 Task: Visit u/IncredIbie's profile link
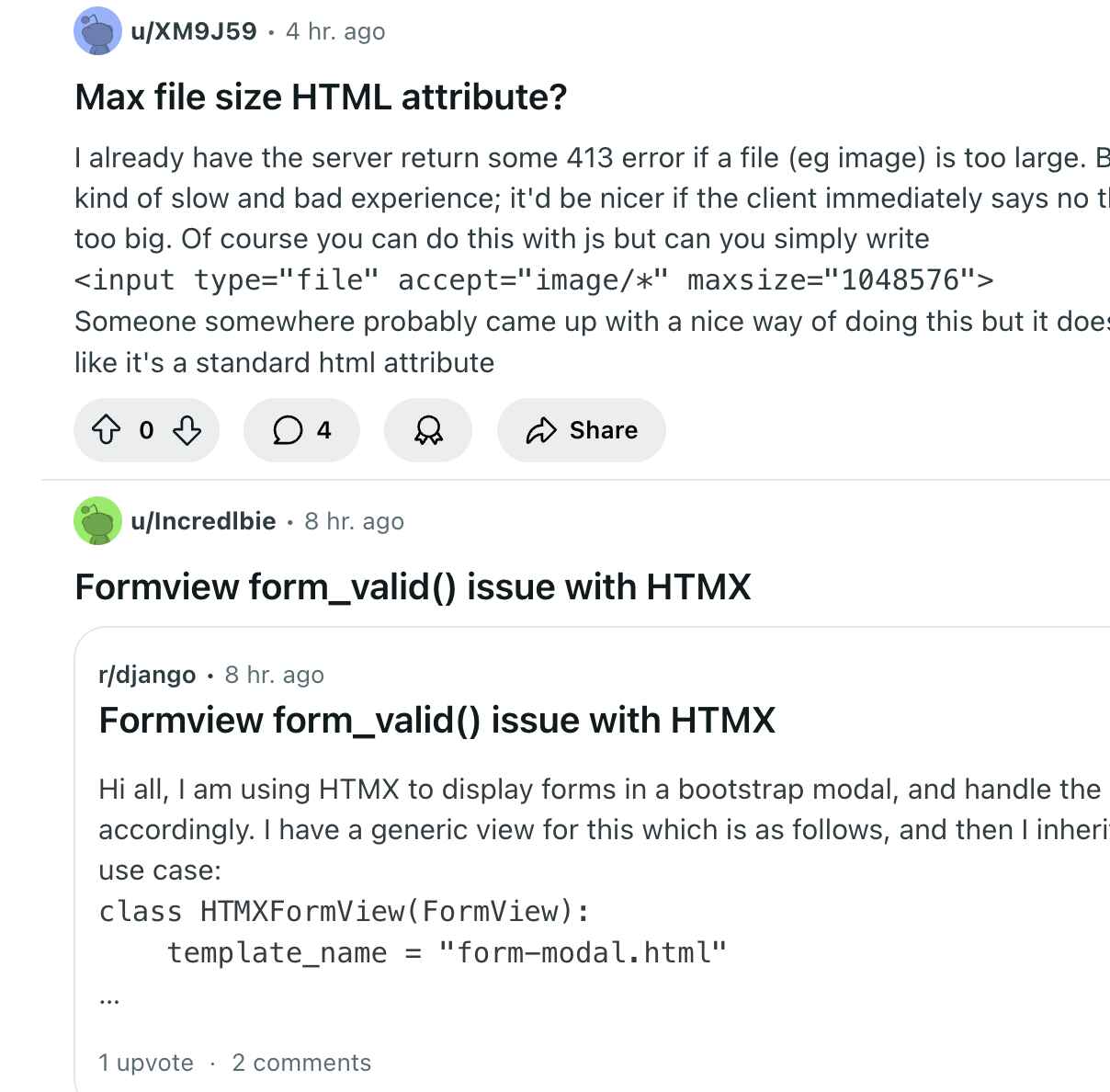pos(203,521)
